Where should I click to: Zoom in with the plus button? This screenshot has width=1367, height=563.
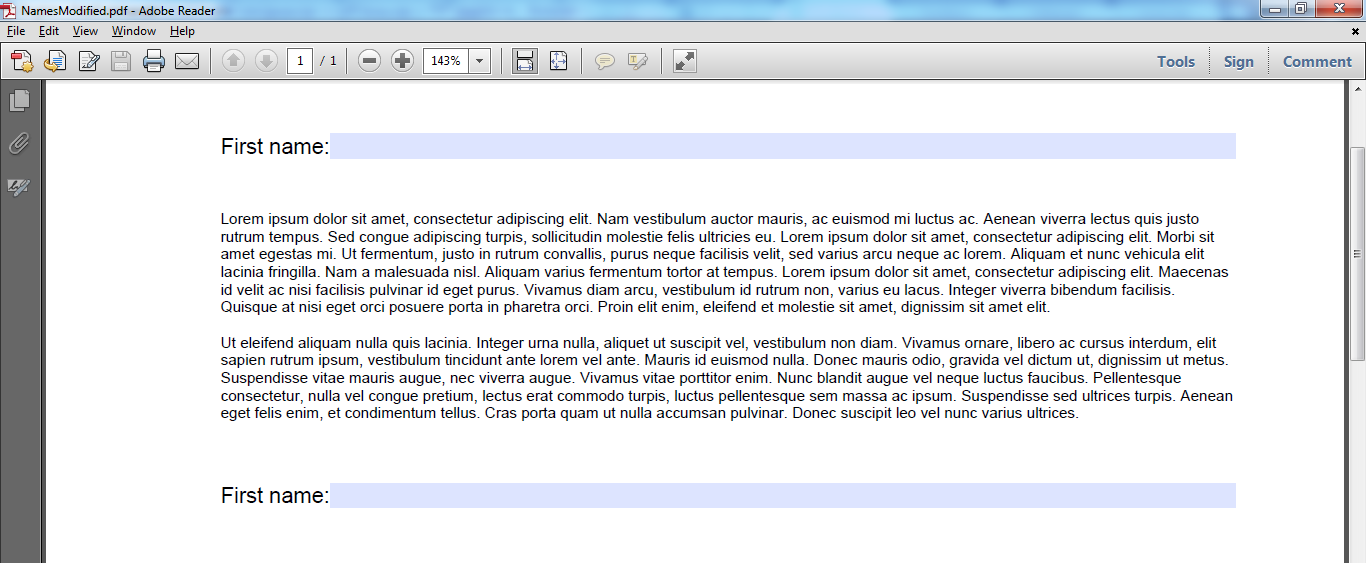point(402,61)
